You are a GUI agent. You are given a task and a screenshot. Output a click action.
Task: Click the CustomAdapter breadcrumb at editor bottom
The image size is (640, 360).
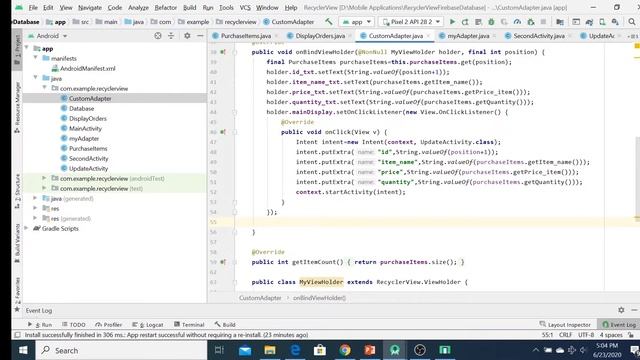pos(260,298)
